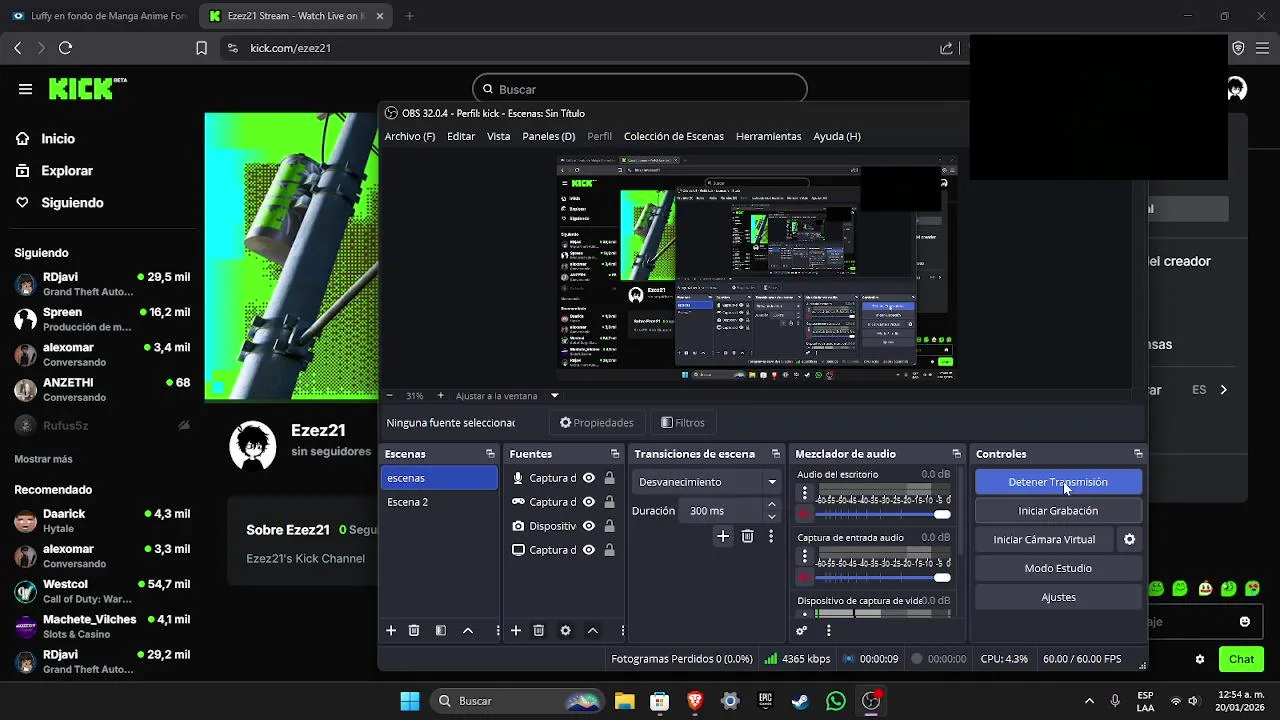
Task: Delete the selected scene with the Escenas trash icon
Action: [x=414, y=631]
